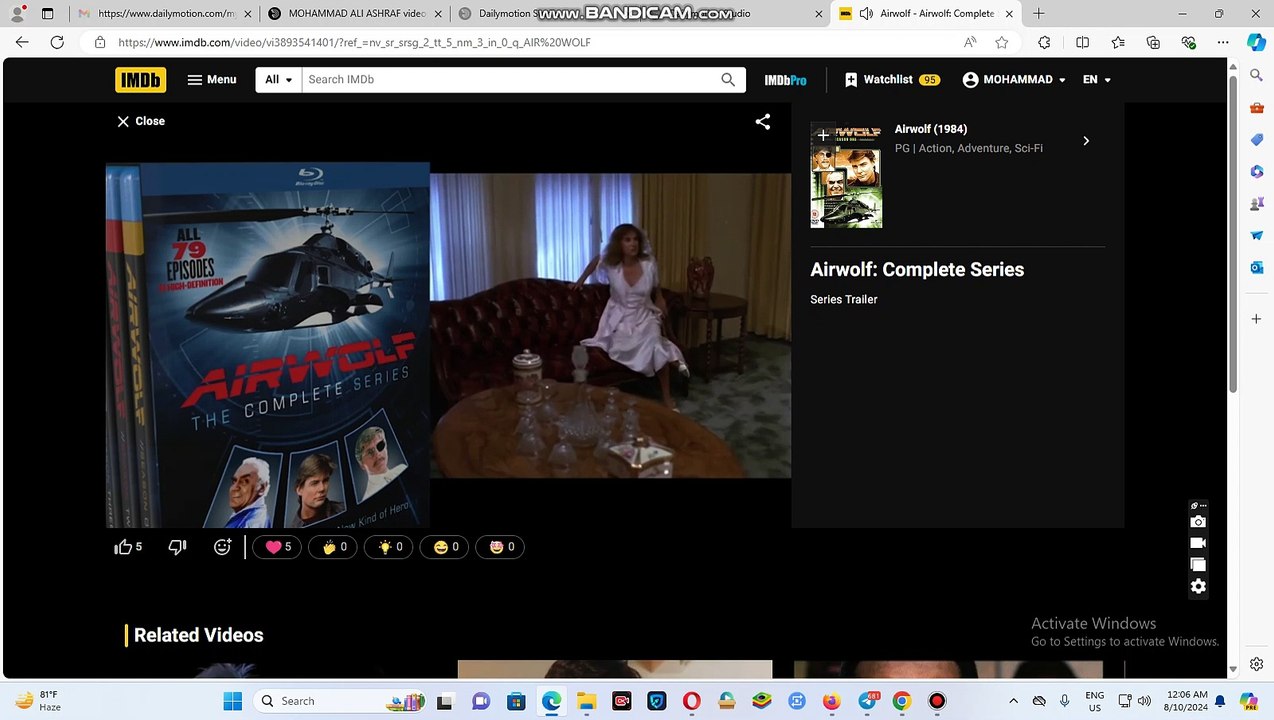
Task: Open the IMDb Menu
Action: click(x=212, y=80)
